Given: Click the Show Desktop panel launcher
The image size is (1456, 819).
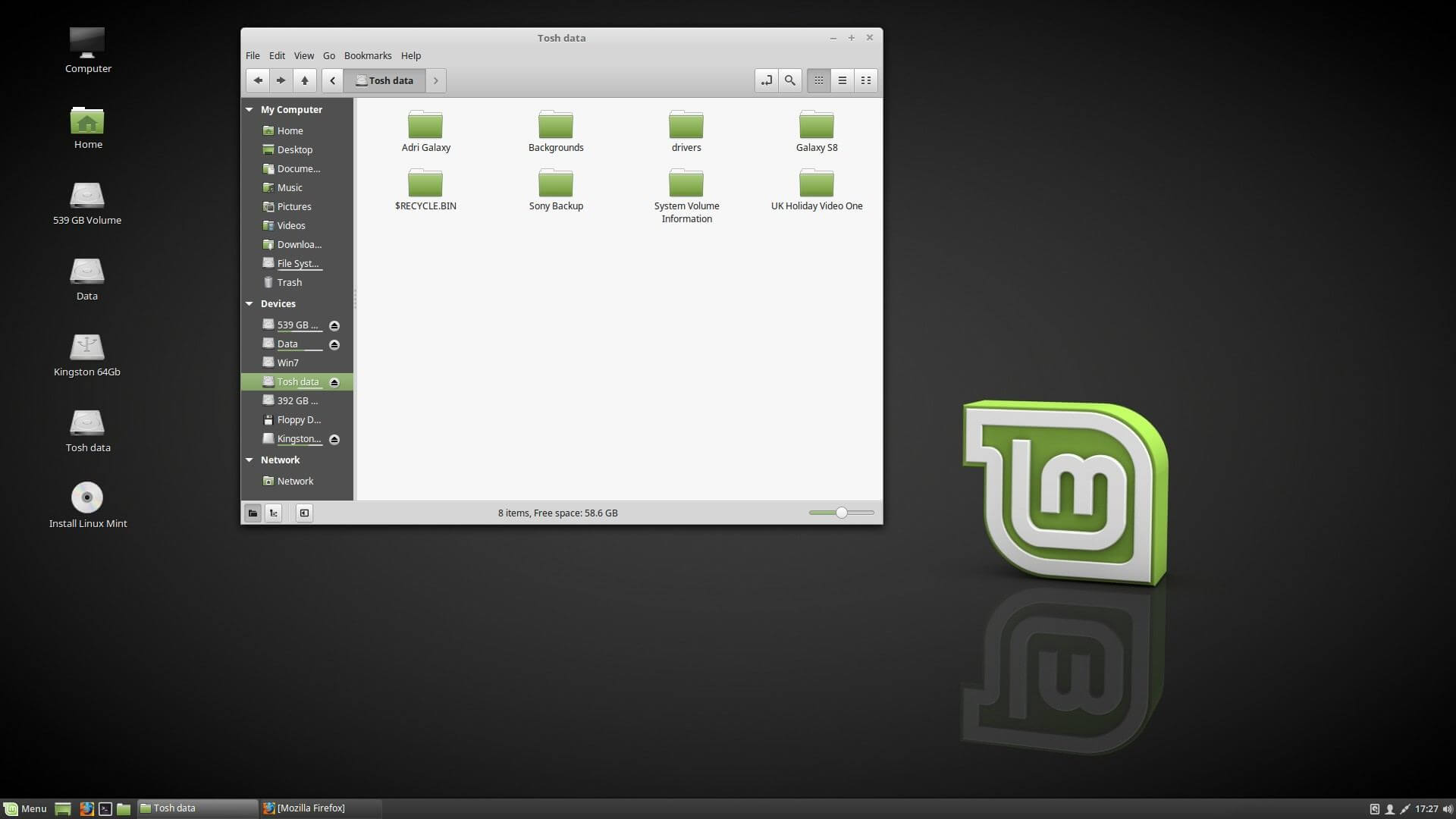Looking at the screenshot, I should (x=63, y=808).
